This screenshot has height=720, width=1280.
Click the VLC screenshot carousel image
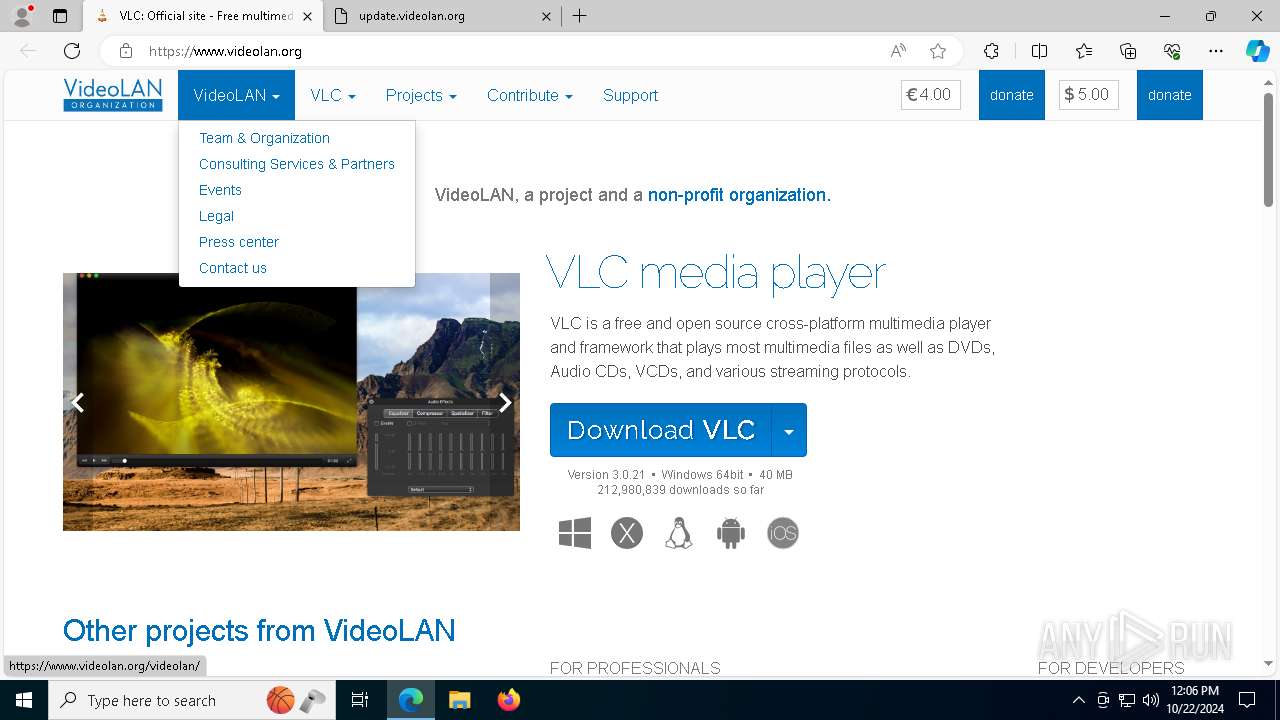tap(291, 402)
